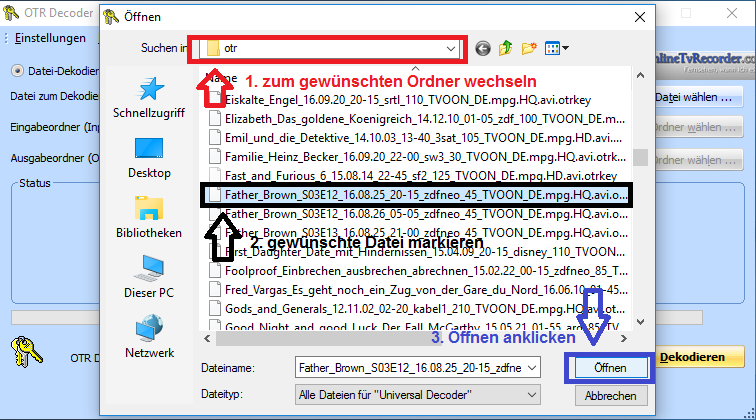Click the Schnellzugriff star icon

pos(149,90)
